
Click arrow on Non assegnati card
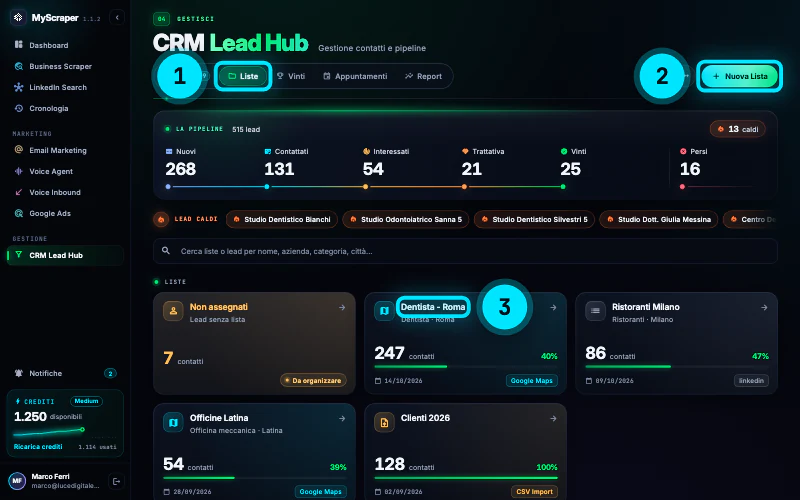click(342, 307)
